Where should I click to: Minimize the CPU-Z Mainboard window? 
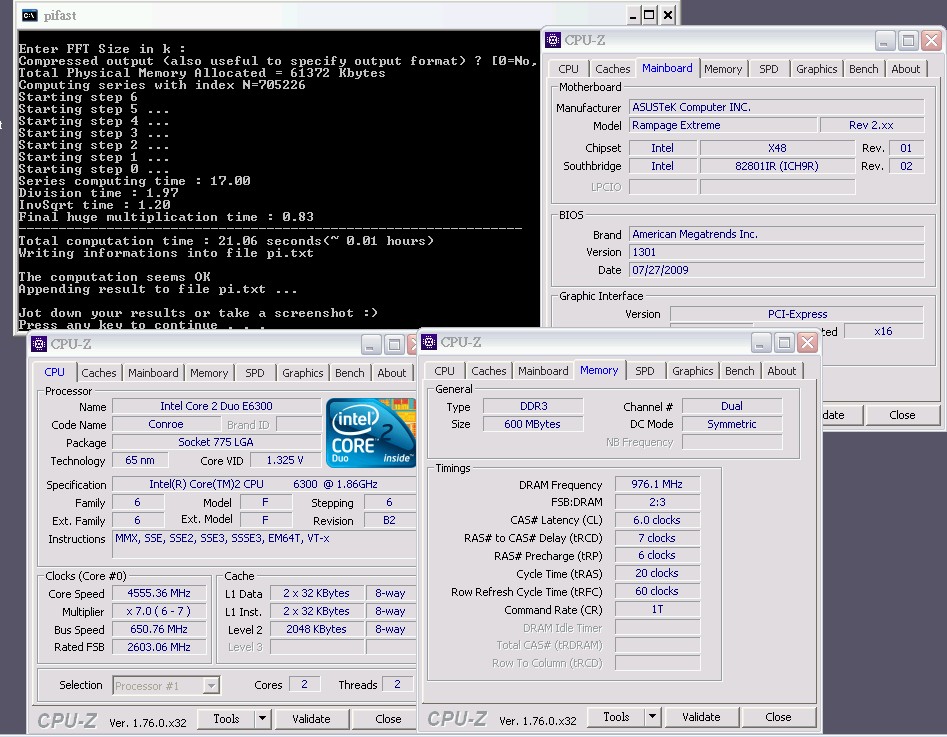tap(884, 40)
